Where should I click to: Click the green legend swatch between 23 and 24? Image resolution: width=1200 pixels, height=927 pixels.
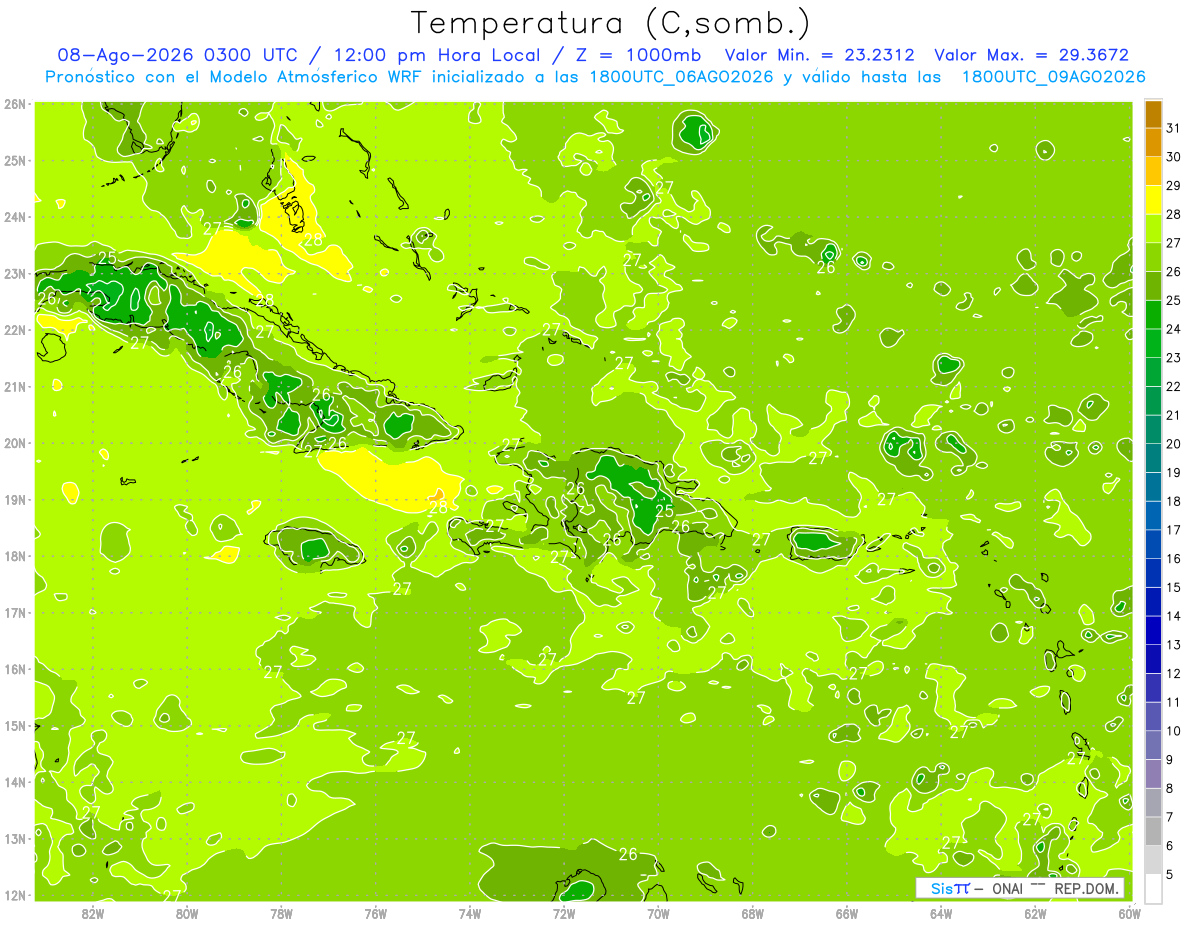click(1153, 343)
